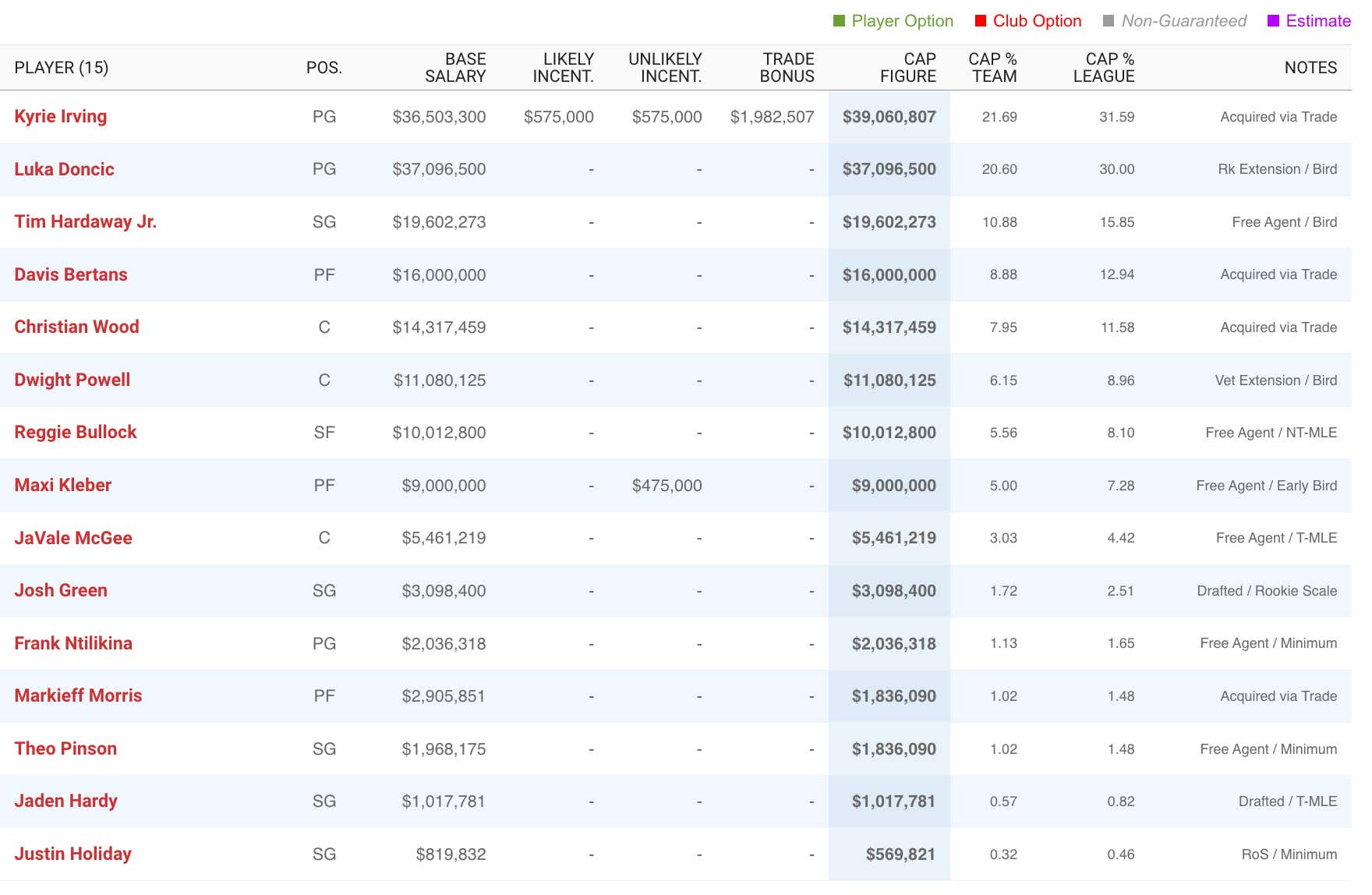Open Tim Hardaway Jr. player link

pos(86,221)
